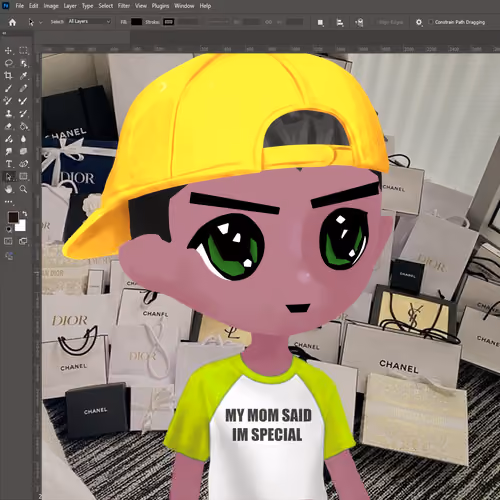The width and height of the screenshot is (500, 500).
Task: Select the Path Selection arrow tool
Action: click(8, 176)
